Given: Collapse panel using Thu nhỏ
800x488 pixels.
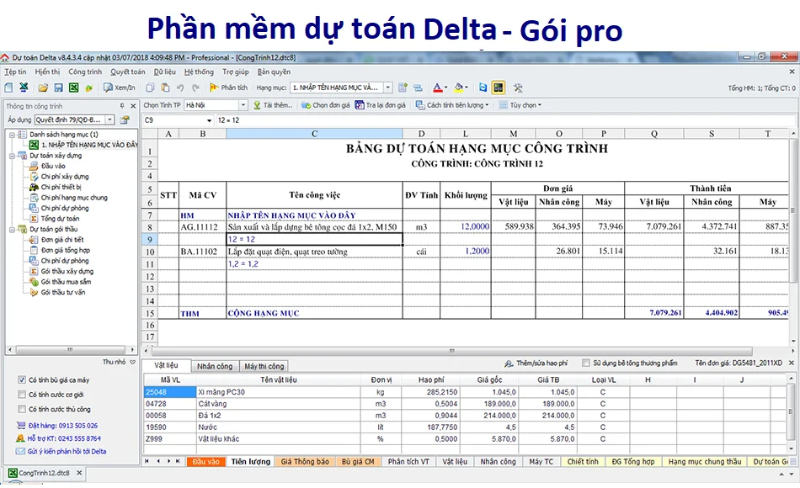Looking at the screenshot, I should click(119, 362).
